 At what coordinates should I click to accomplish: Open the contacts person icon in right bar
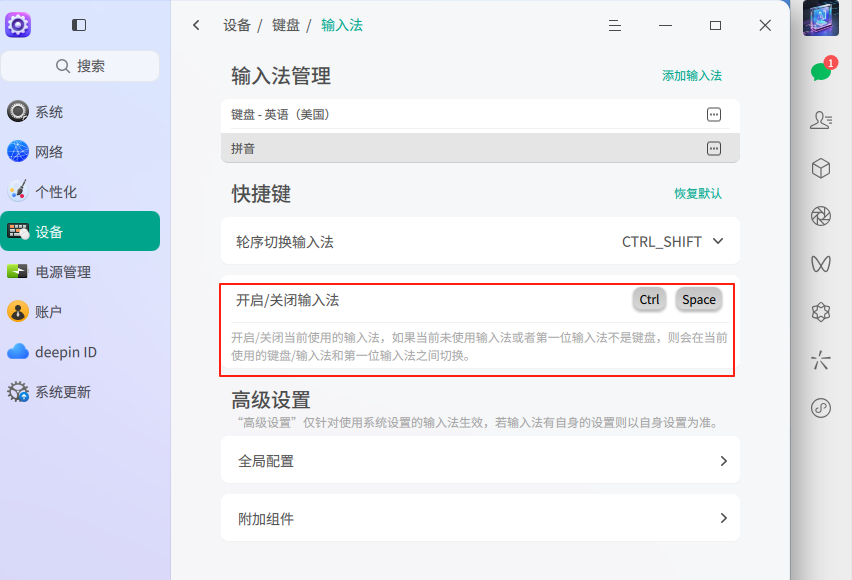(x=820, y=120)
